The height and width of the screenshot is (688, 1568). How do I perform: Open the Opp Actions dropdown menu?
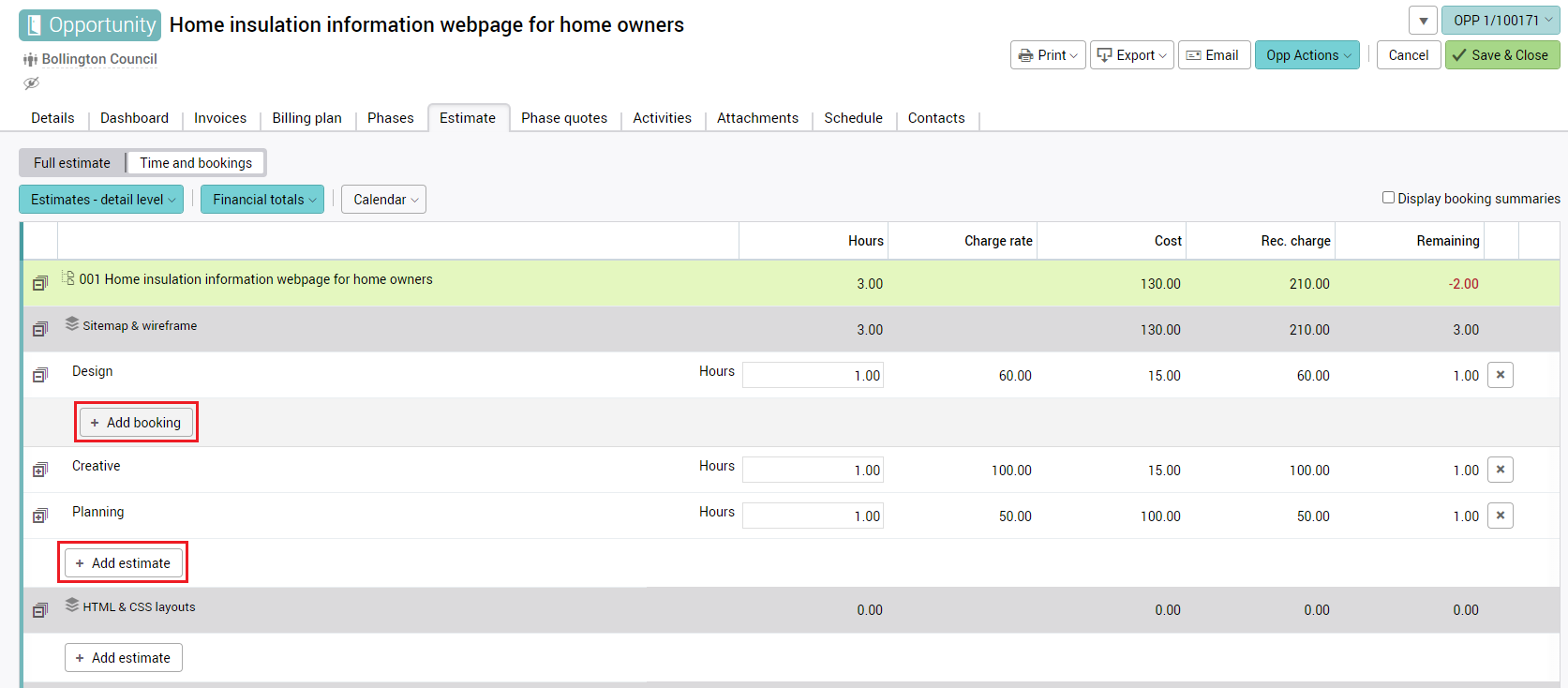(1307, 55)
